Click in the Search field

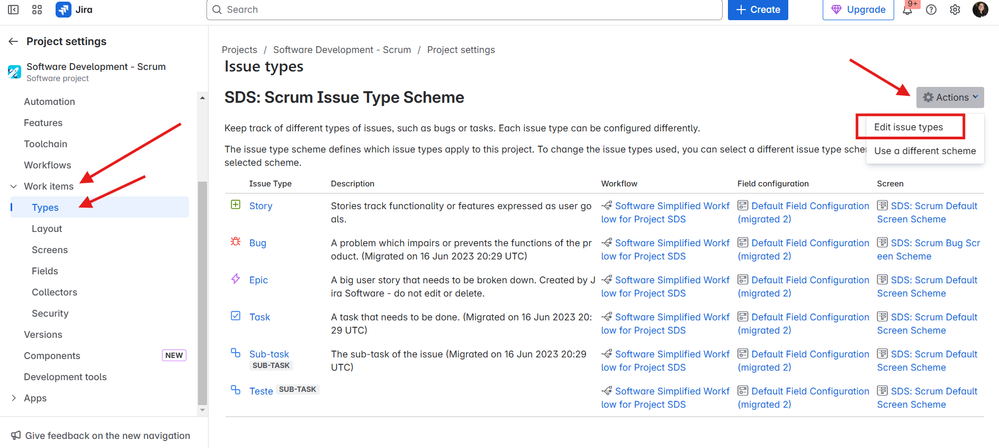[464, 10]
